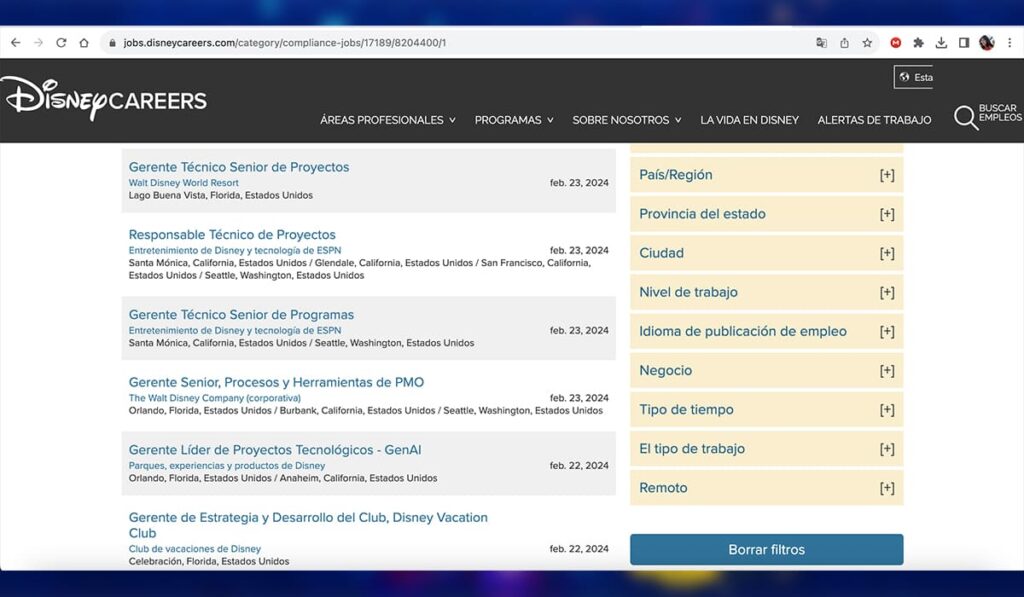The image size is (1024, 597).
Task: Go to La Vida en Disney
Action: pyautogui.click(x=749, y=120)
